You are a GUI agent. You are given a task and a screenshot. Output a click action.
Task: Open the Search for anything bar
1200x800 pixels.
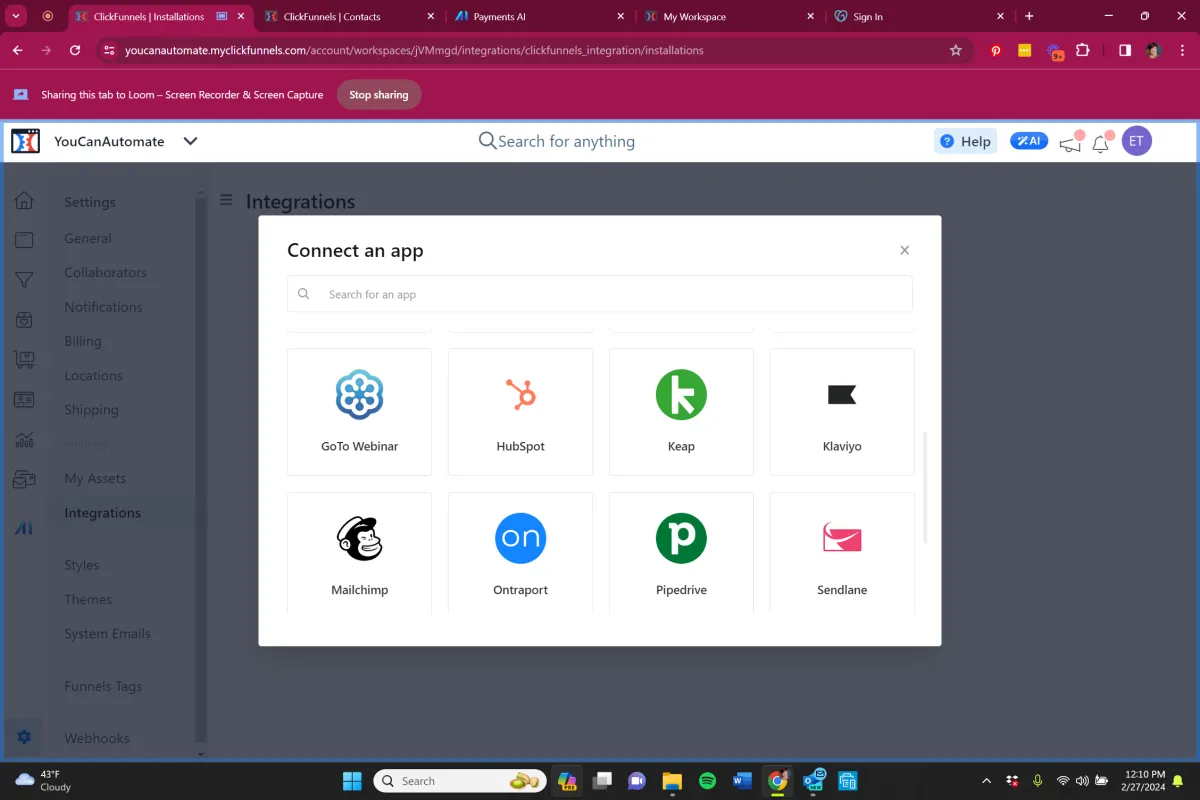557,141
